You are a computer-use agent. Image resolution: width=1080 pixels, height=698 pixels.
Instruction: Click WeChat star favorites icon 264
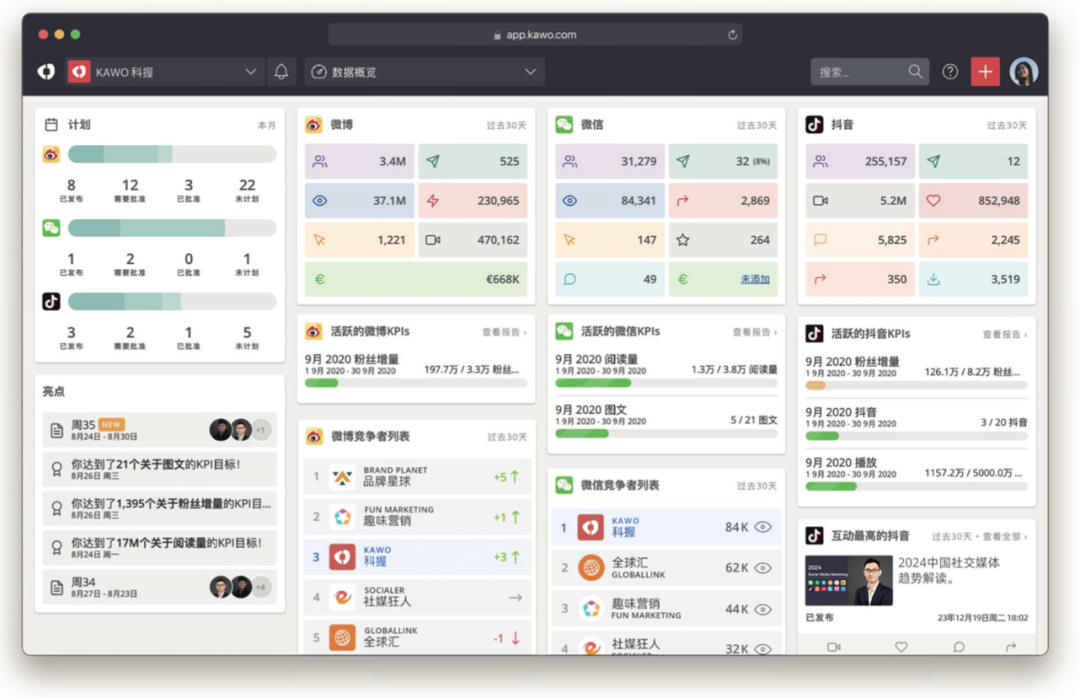683,240
